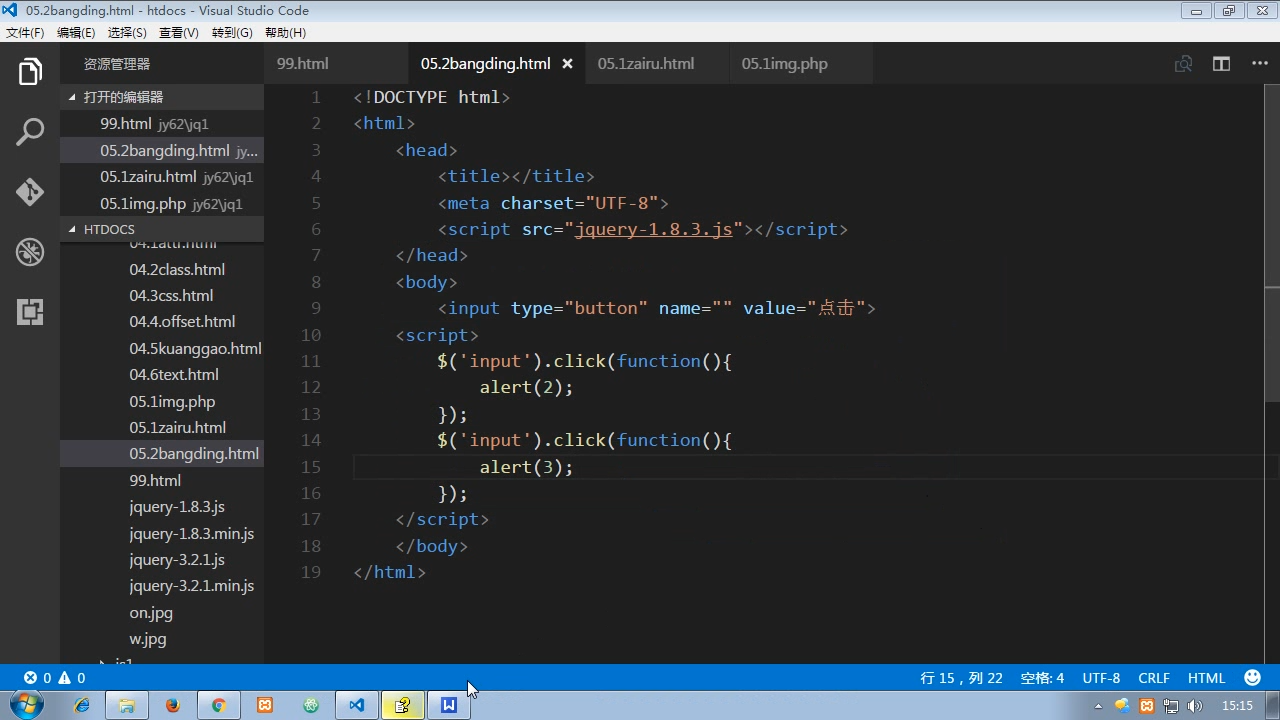Send feedback via smiley icon
Image resolution: width=1280 pixels, height=720 pixels.
point(1252,678)
